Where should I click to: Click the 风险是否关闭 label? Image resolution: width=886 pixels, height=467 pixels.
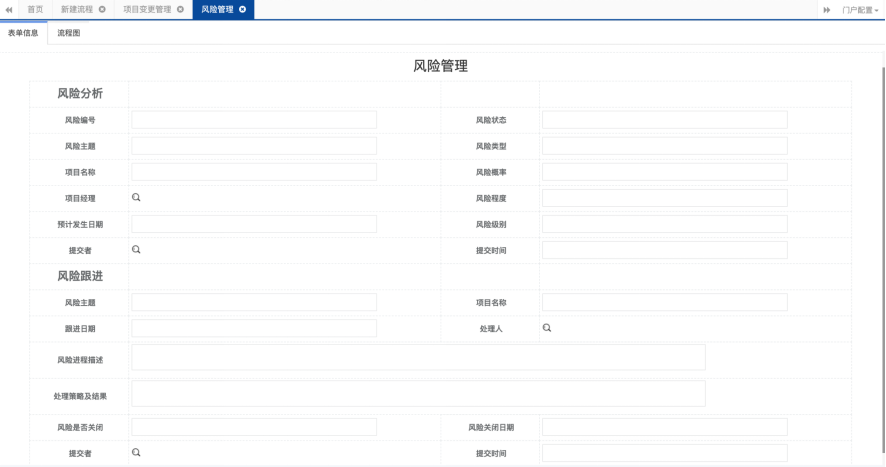click(80, 427)
